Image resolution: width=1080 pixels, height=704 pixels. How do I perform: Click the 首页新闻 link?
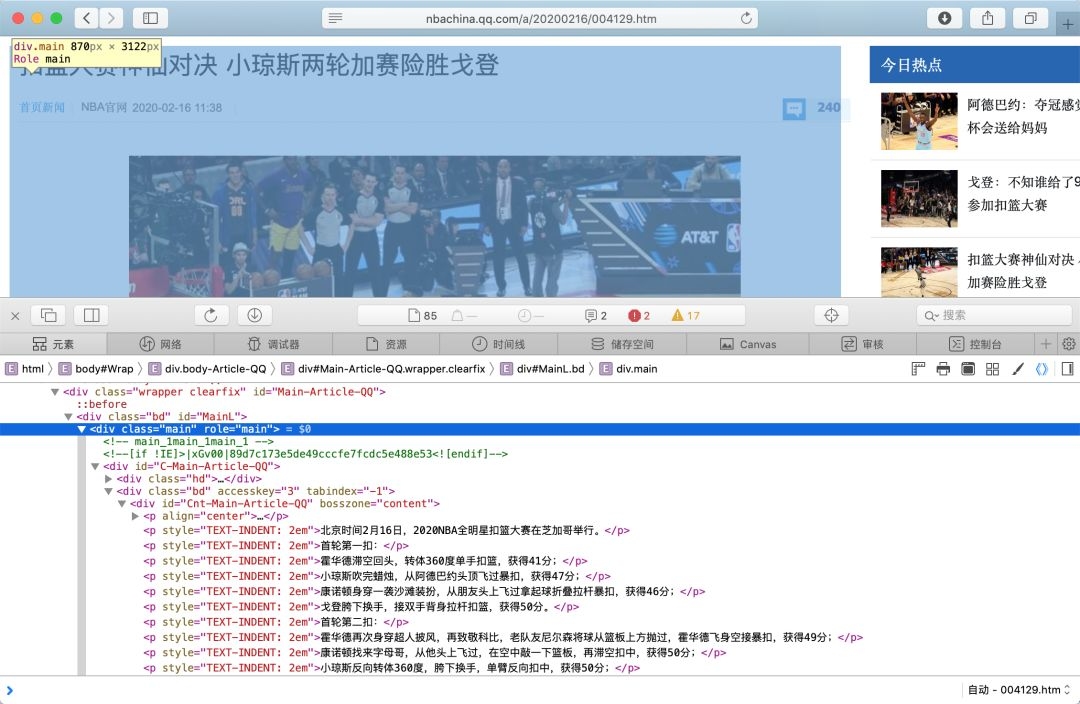pyautogui.click(x=42, y=108)
